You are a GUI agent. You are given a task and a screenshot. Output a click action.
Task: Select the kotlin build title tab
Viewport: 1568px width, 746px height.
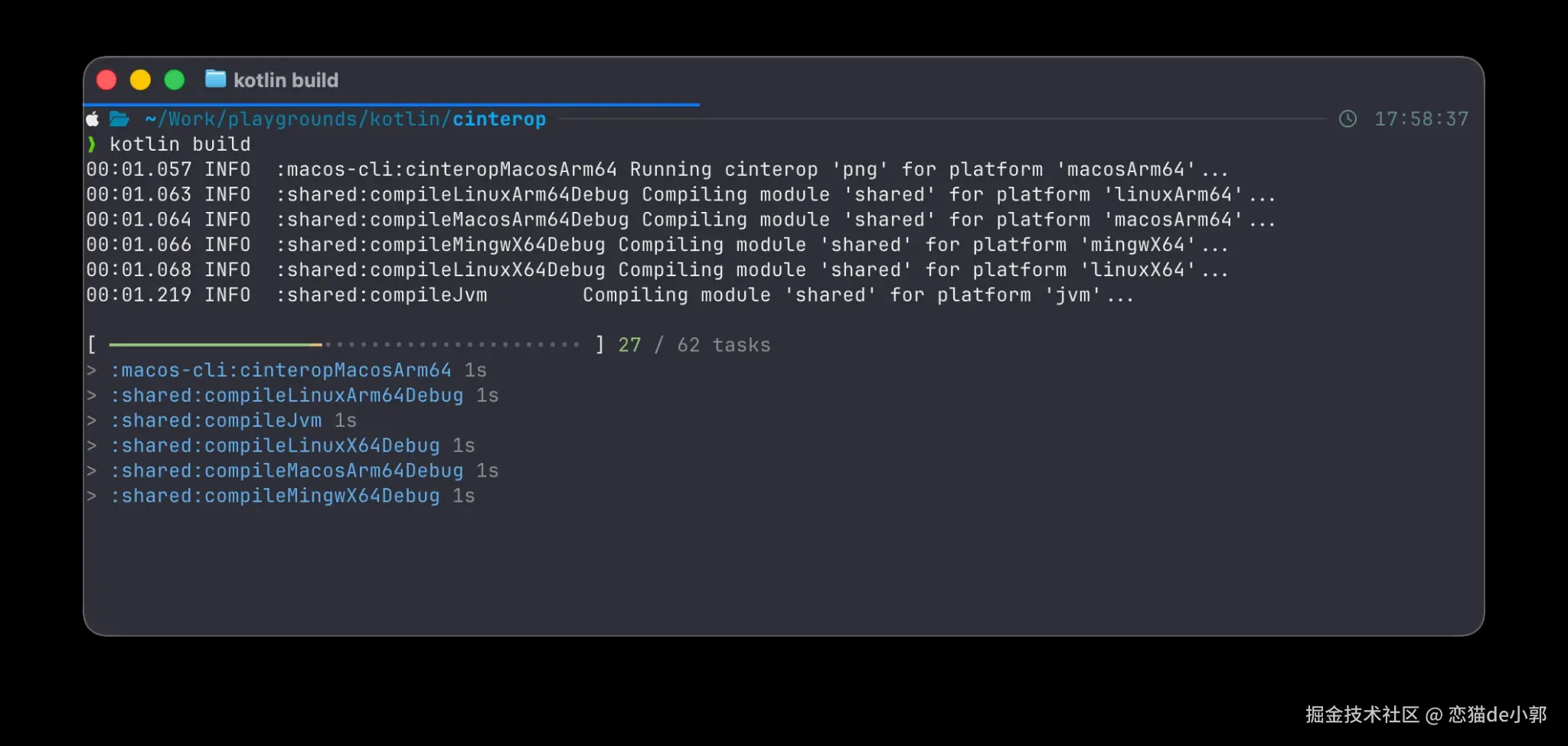(x=272, y=80)
